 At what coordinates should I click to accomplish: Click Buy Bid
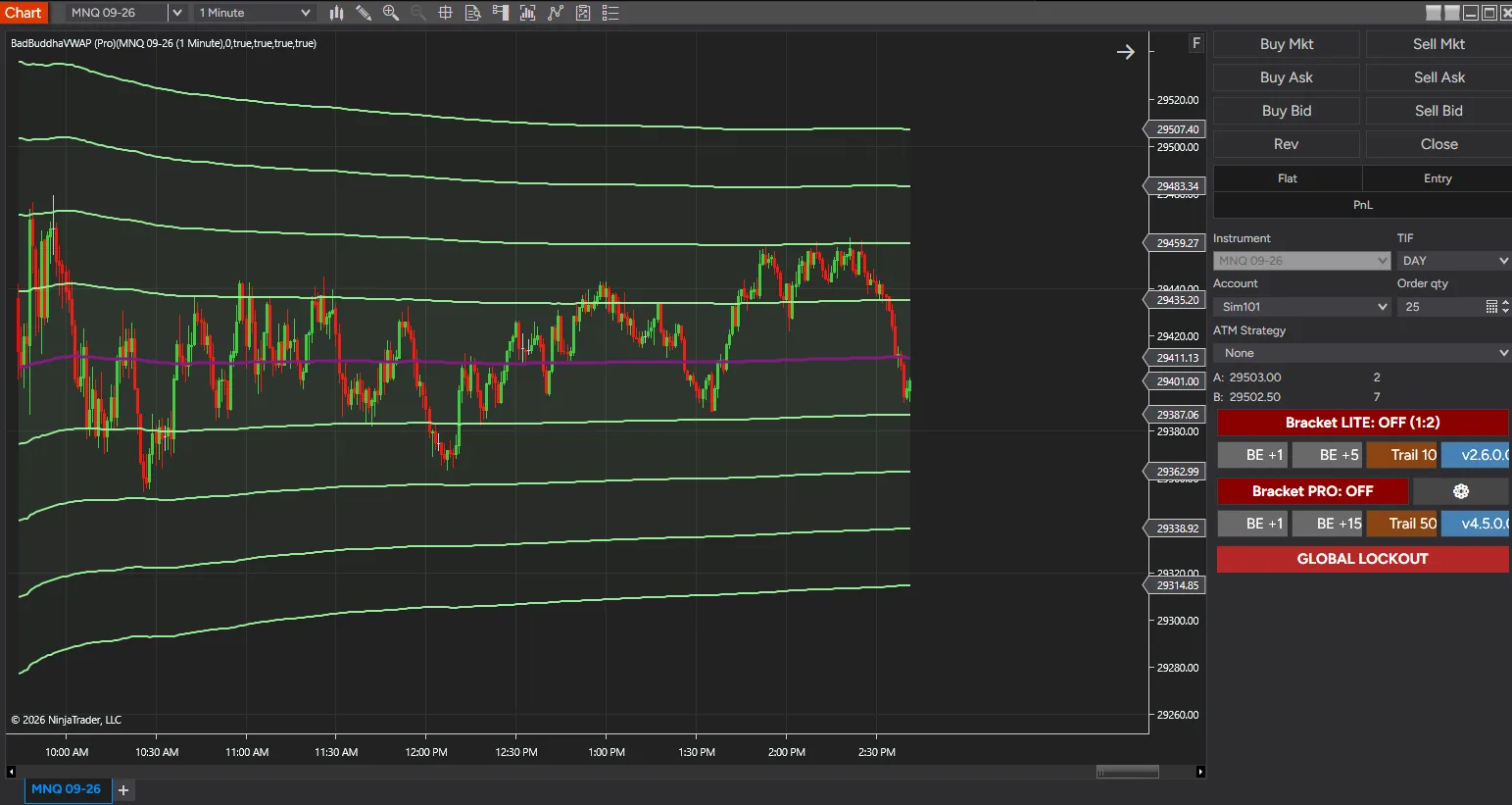pyautogui.click(x=1286, y=111)
